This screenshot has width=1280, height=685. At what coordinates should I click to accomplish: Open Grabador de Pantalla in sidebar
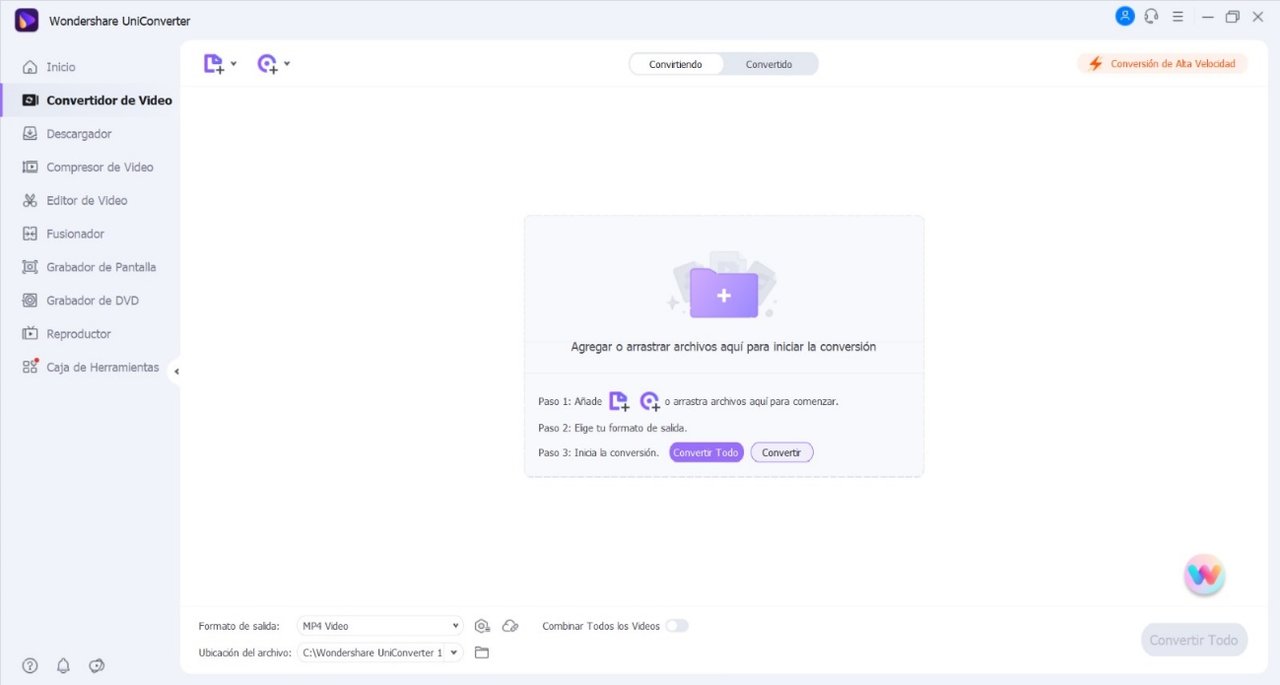pos(101,267)
